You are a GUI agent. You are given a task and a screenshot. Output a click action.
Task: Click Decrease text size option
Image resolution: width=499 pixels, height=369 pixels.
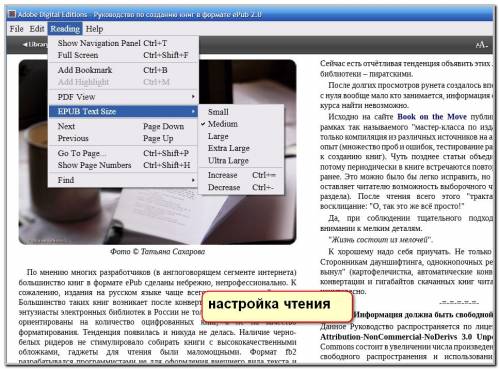(241, 187)
